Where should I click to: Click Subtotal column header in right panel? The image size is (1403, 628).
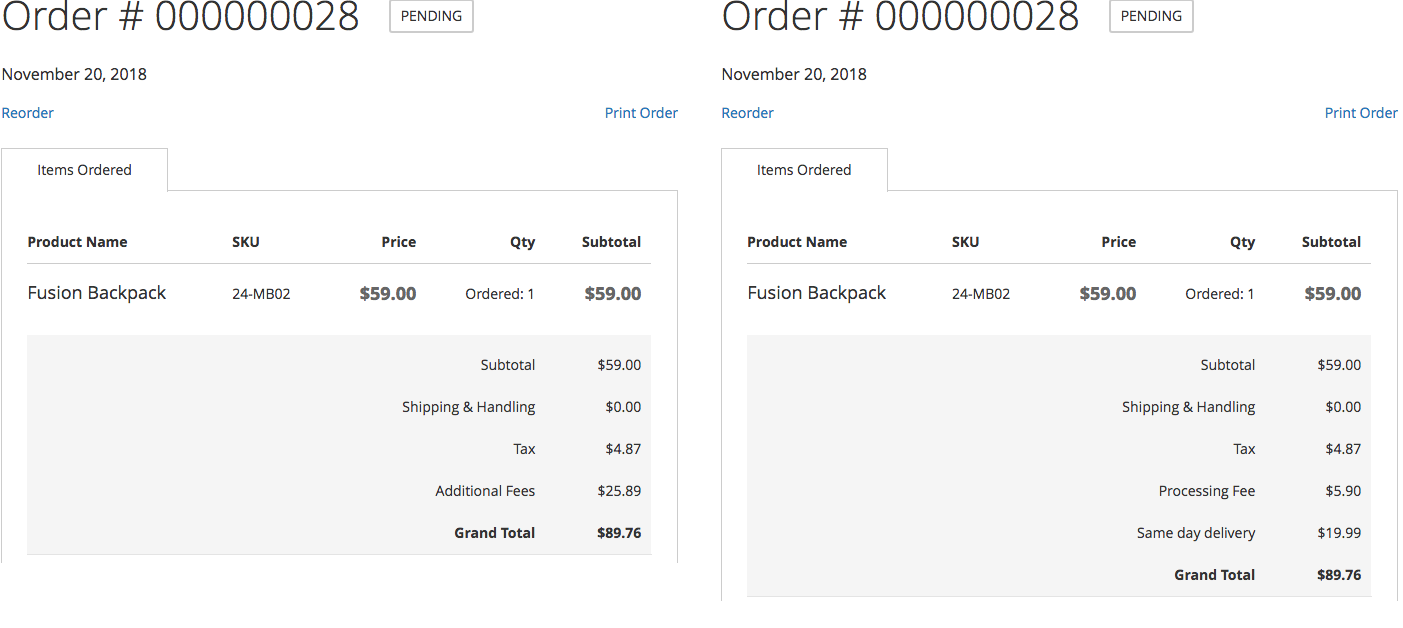click(1331, 242)
